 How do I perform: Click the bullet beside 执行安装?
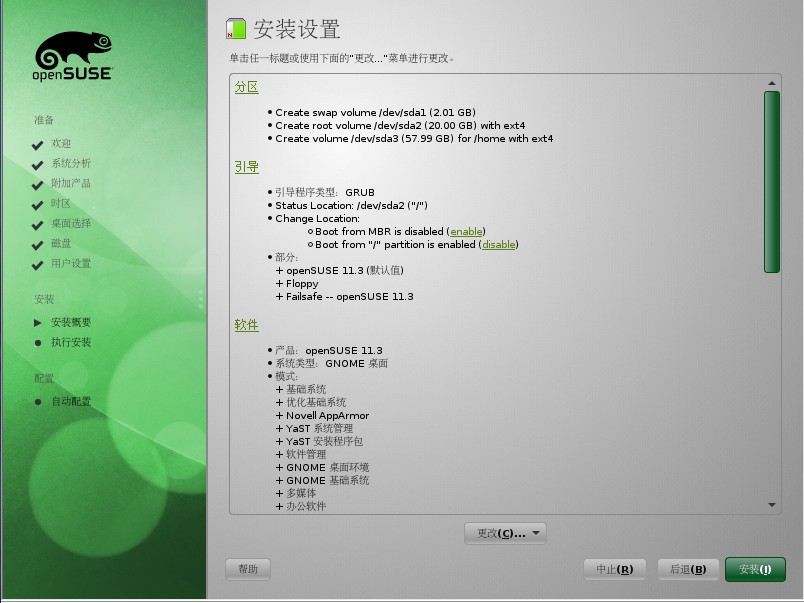pos(37,343)
